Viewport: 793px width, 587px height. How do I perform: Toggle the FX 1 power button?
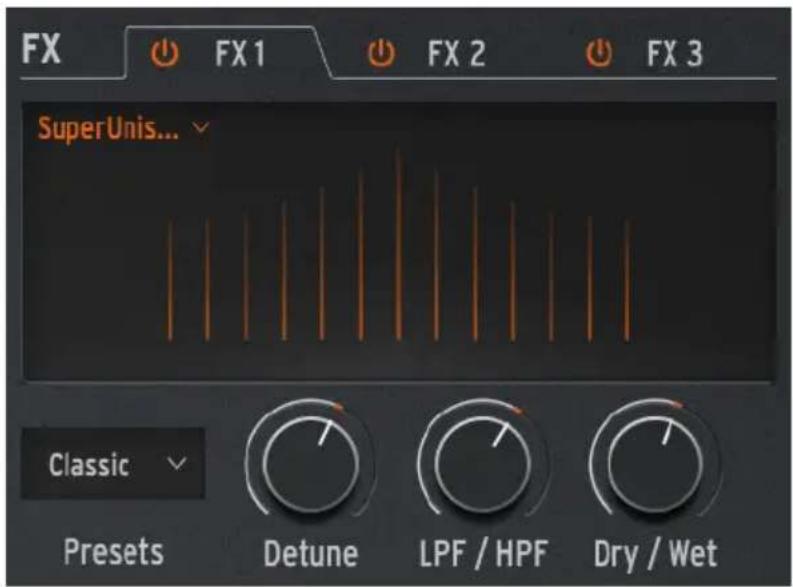[x=165, y=53]
